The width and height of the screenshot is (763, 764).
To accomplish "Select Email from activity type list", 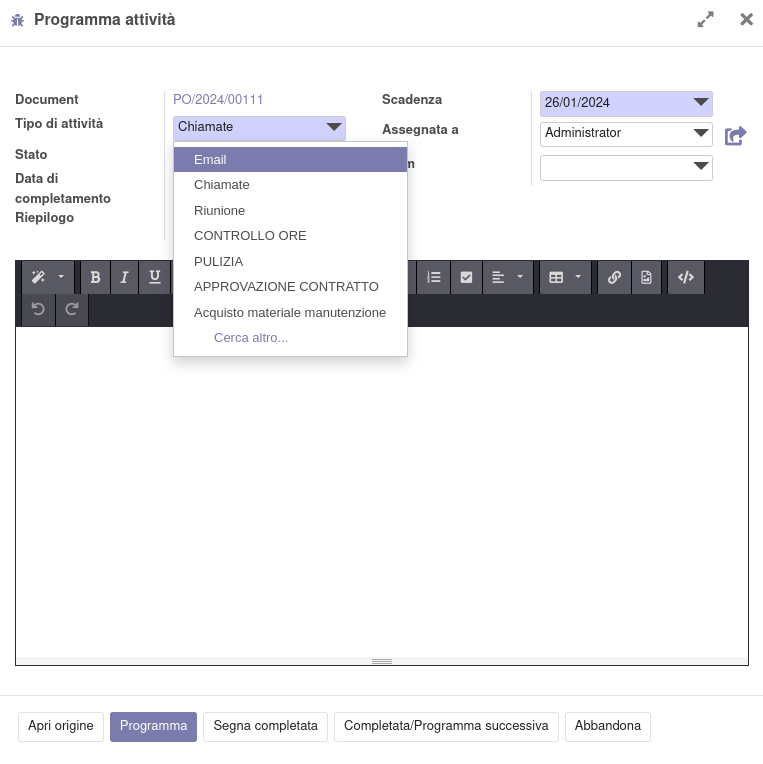I will point(210,160).
